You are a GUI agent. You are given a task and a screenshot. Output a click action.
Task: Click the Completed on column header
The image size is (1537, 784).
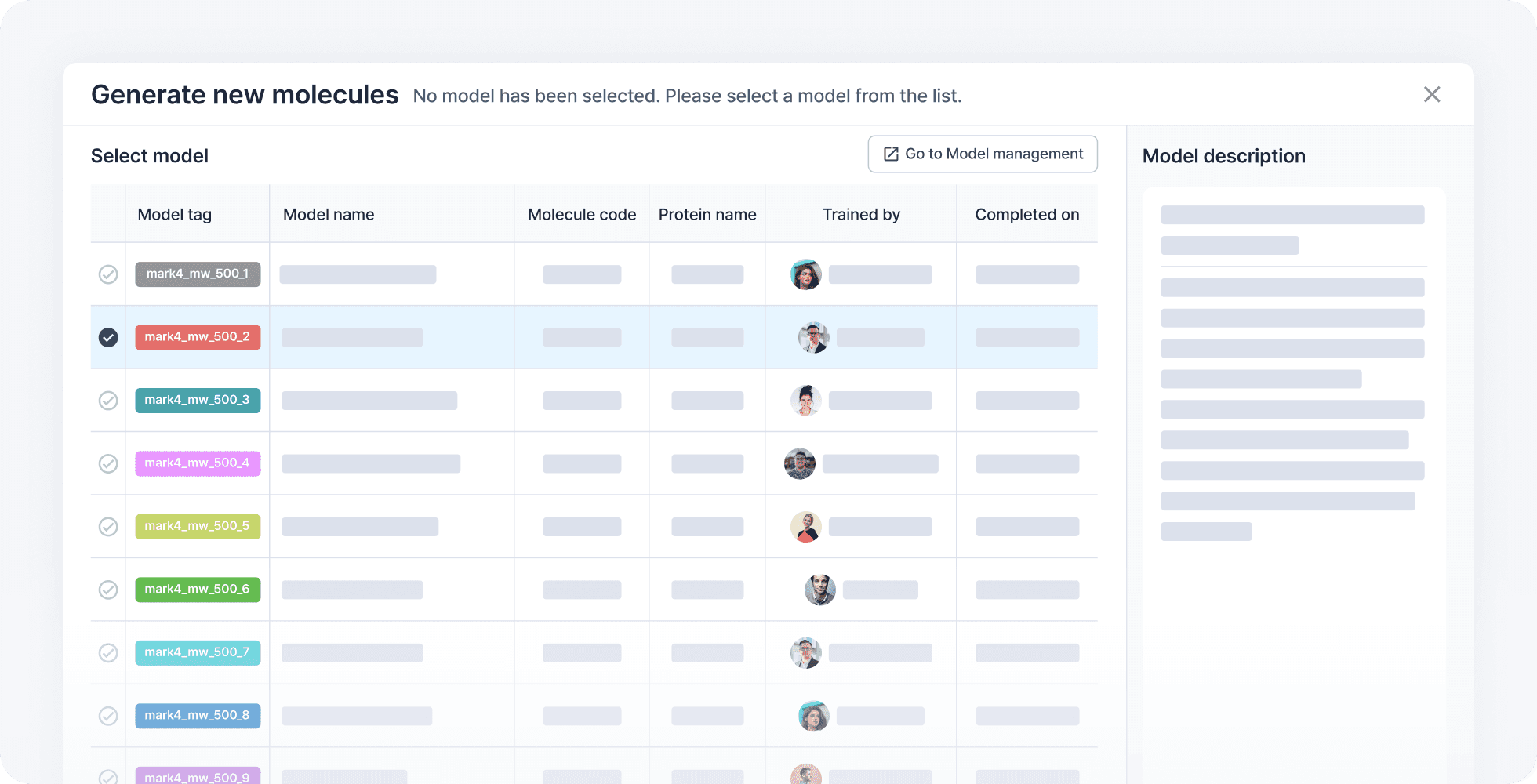(x=1027, y=215)
